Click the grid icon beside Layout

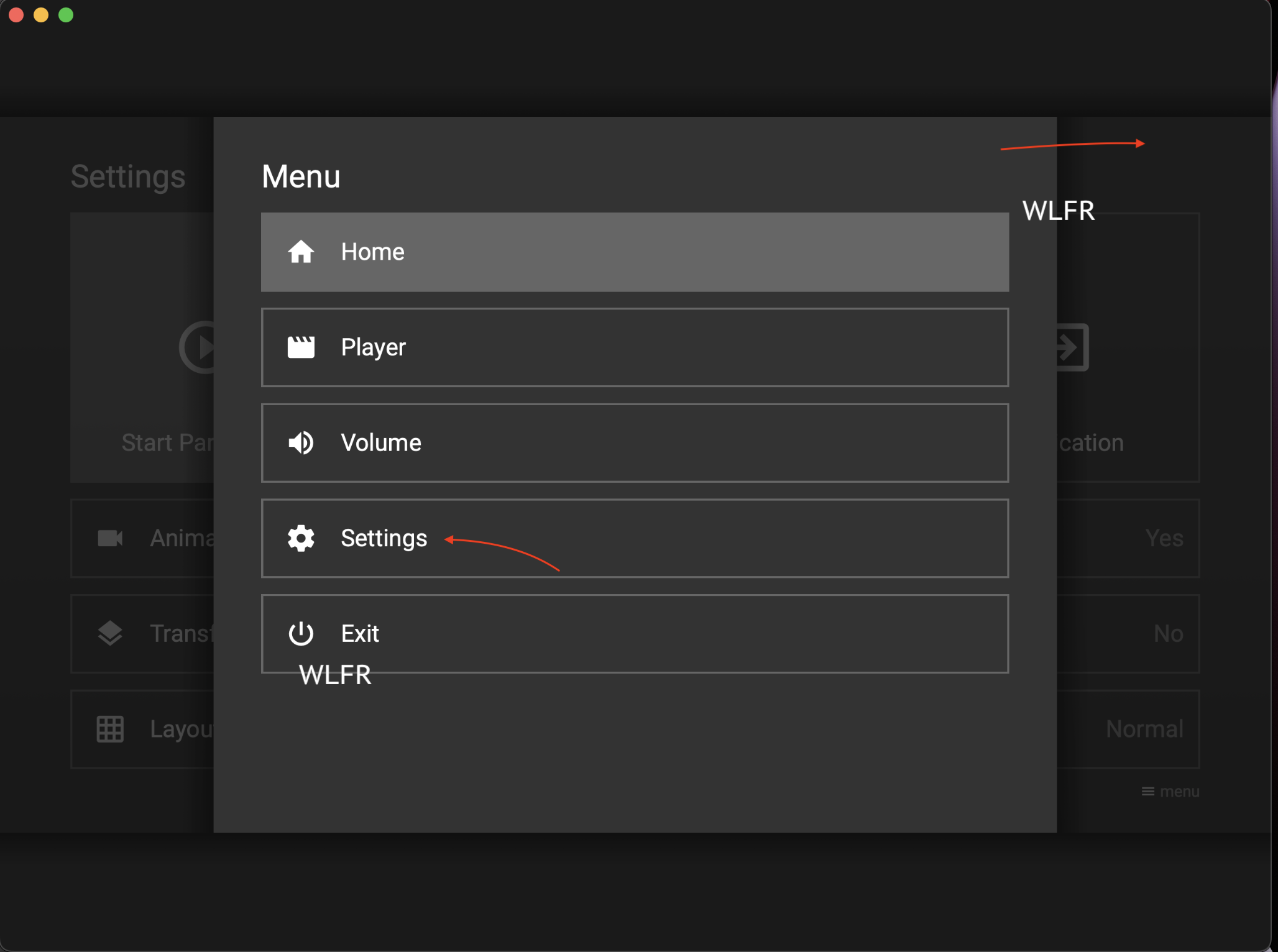(x=110, y=729)
